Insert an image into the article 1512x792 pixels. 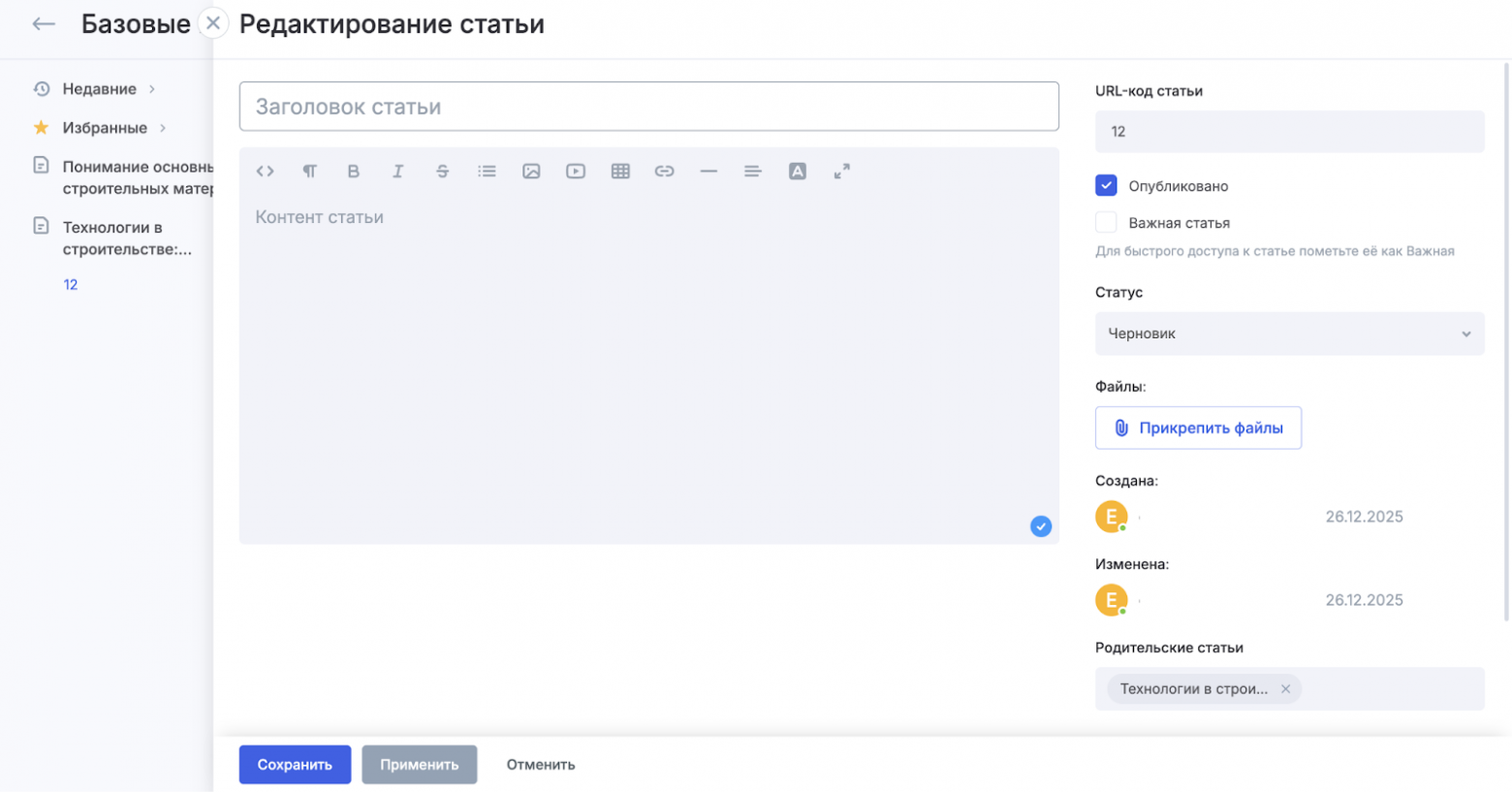(531, 171)
